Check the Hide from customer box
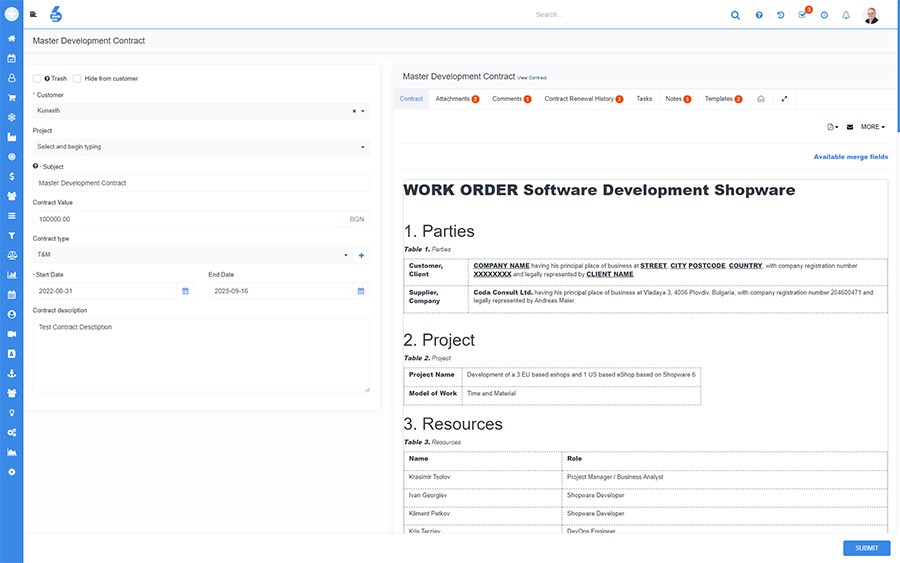This screenshot has width=900, height=563. coord(77,79)
